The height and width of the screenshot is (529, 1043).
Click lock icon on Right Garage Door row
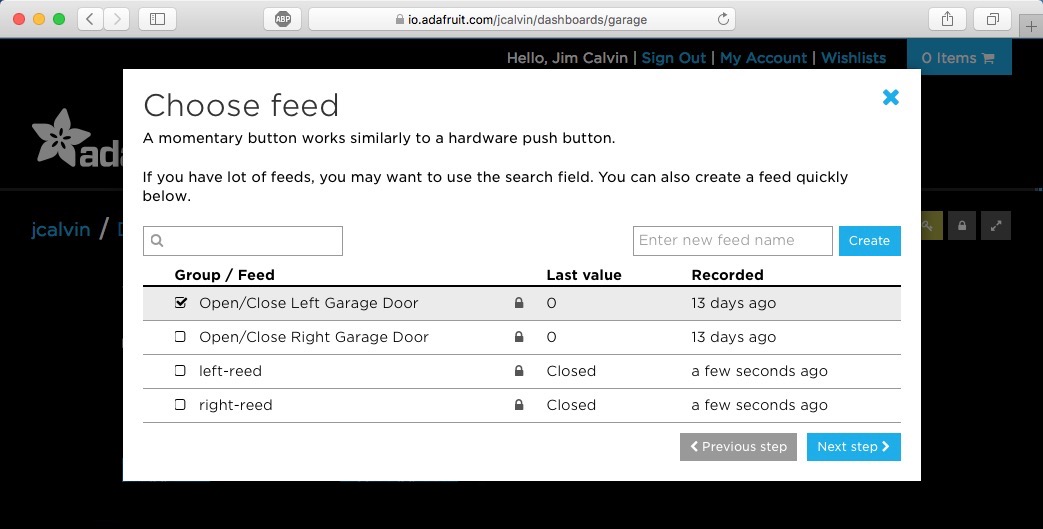(519, 337)
